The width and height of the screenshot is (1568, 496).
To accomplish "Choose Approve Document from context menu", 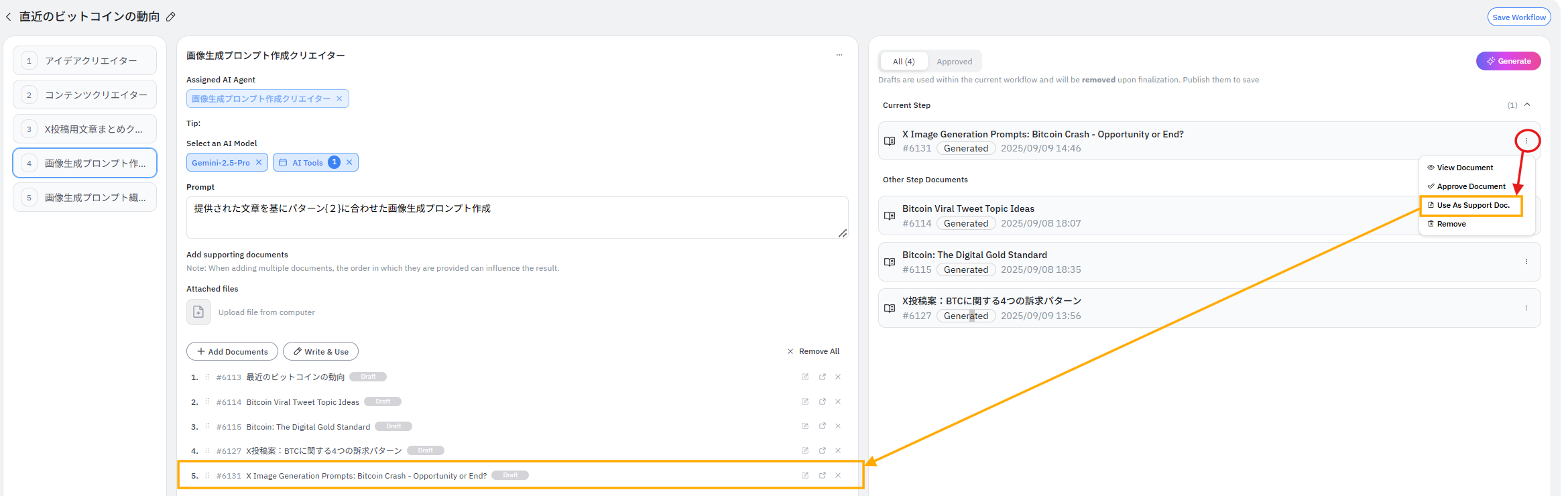I will 1471,187.
